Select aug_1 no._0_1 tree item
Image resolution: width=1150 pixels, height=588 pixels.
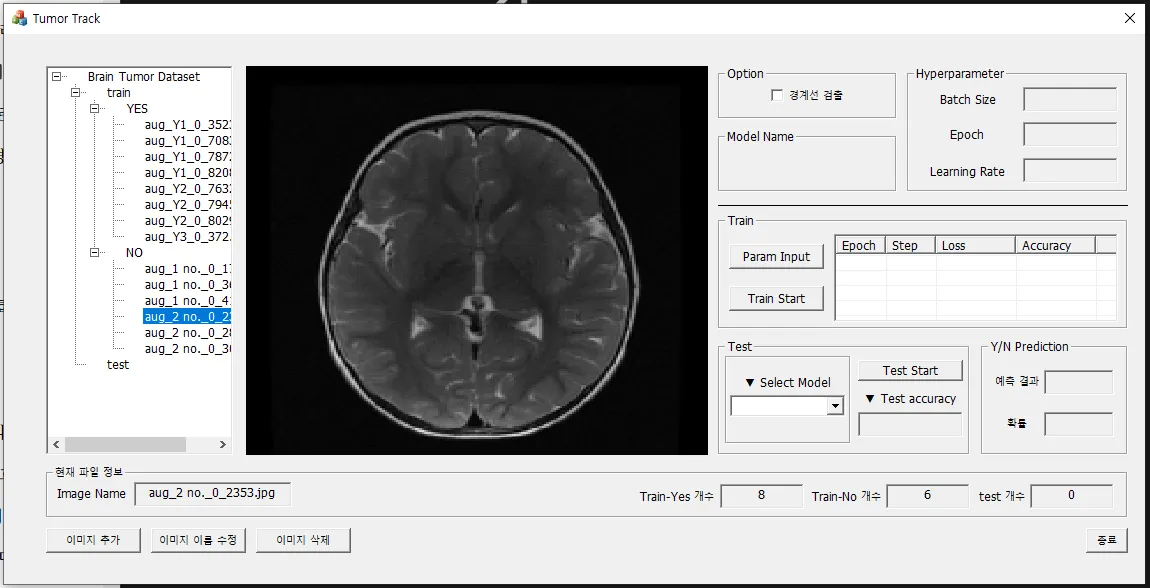[x=188, y=268]
